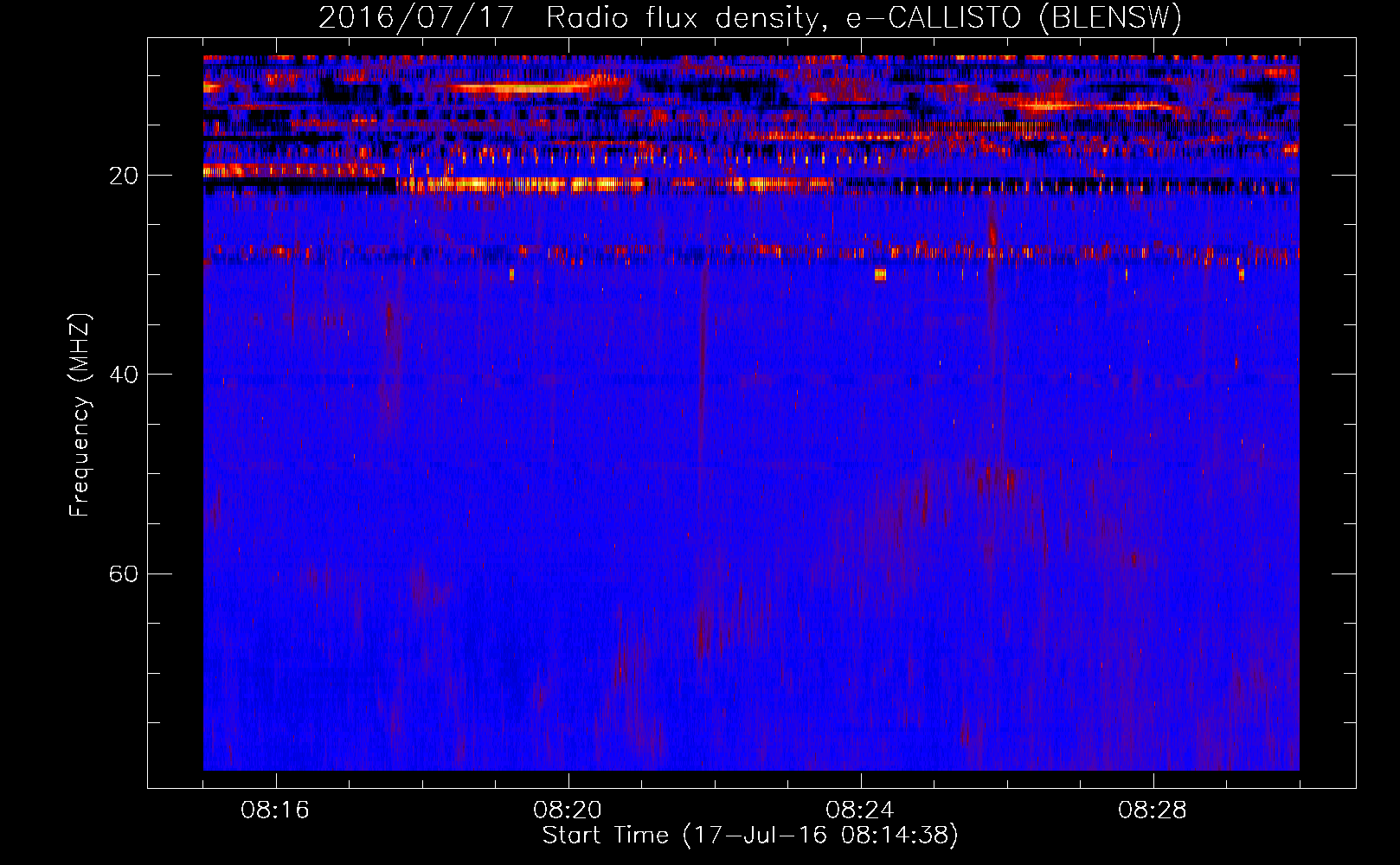The height and width of the screenshot is (865, 1400).
Task: Click the 20 frequency tick label
Action: (123, 176)
